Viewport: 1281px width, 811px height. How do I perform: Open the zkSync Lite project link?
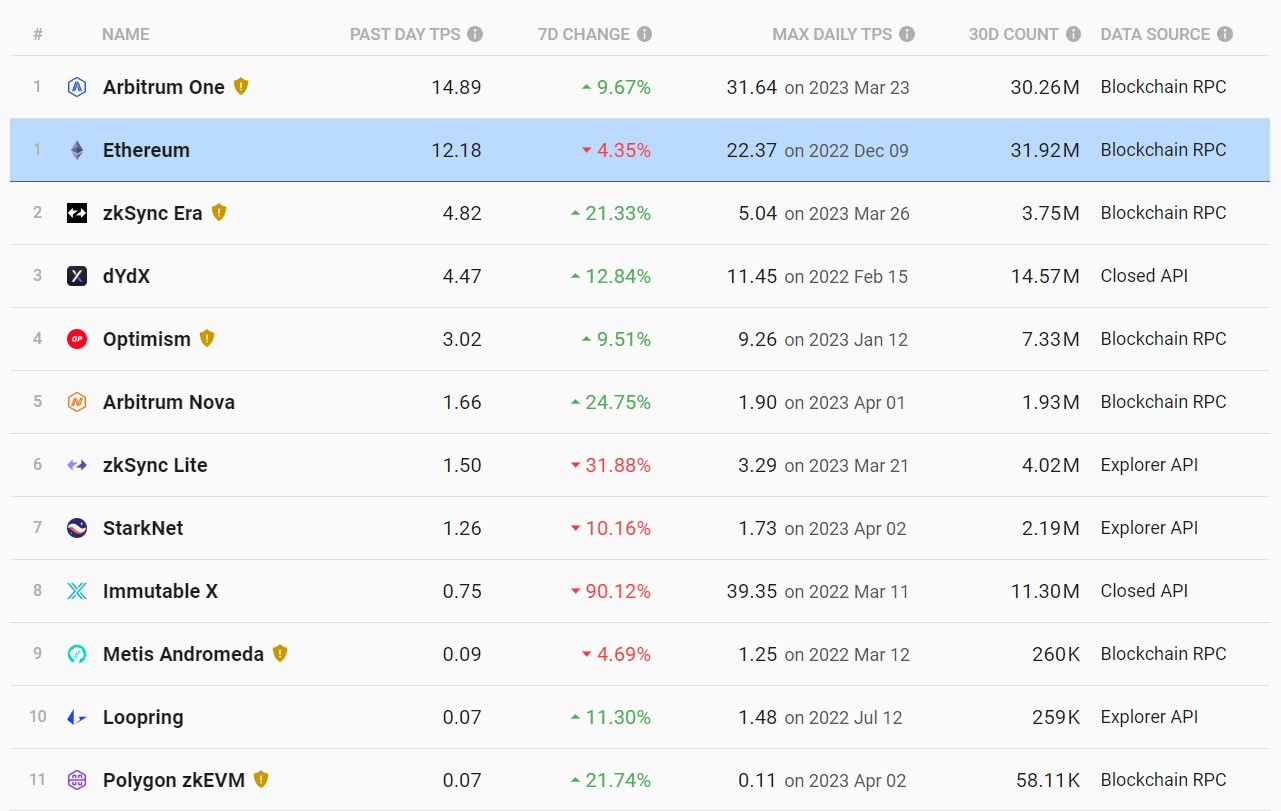[155, 465]
